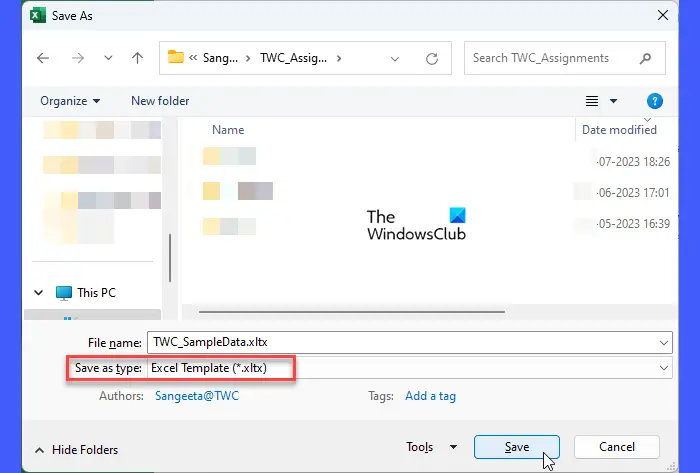Go up one folder level
The height and width of the screenshot is (473, 700).
(138, 58)
